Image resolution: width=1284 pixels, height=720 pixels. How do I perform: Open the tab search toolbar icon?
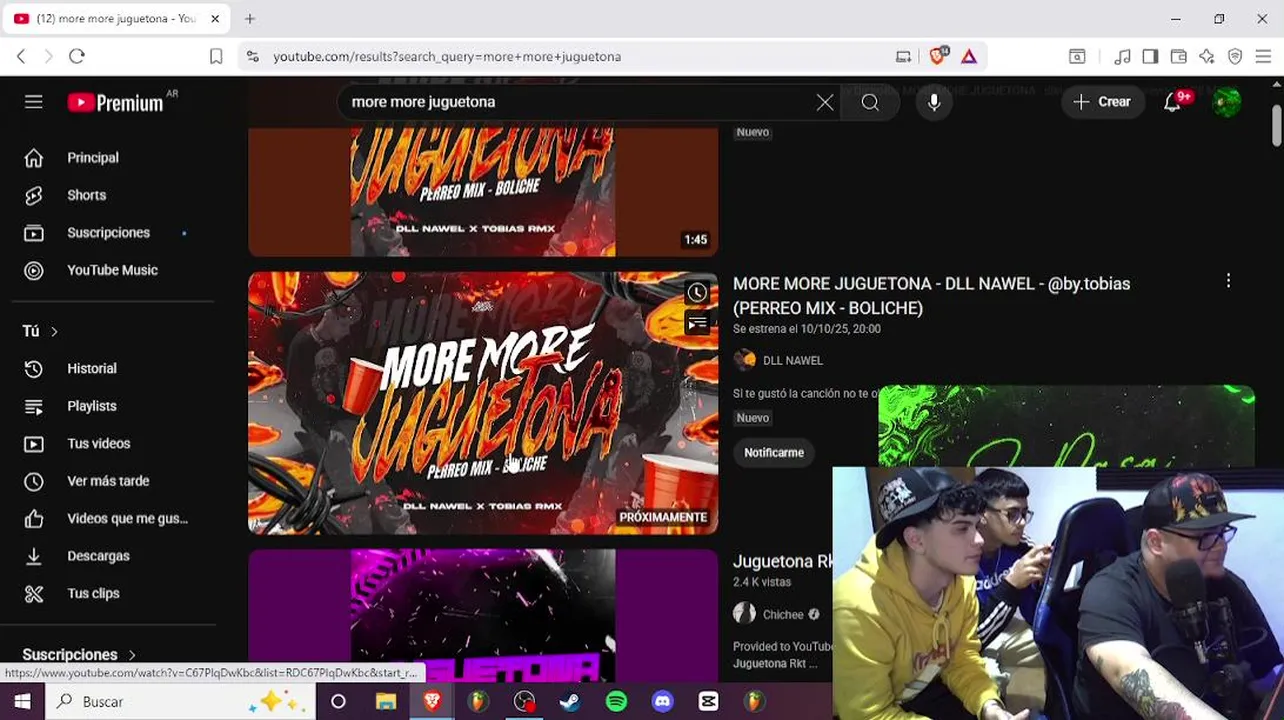(1077, 57)
